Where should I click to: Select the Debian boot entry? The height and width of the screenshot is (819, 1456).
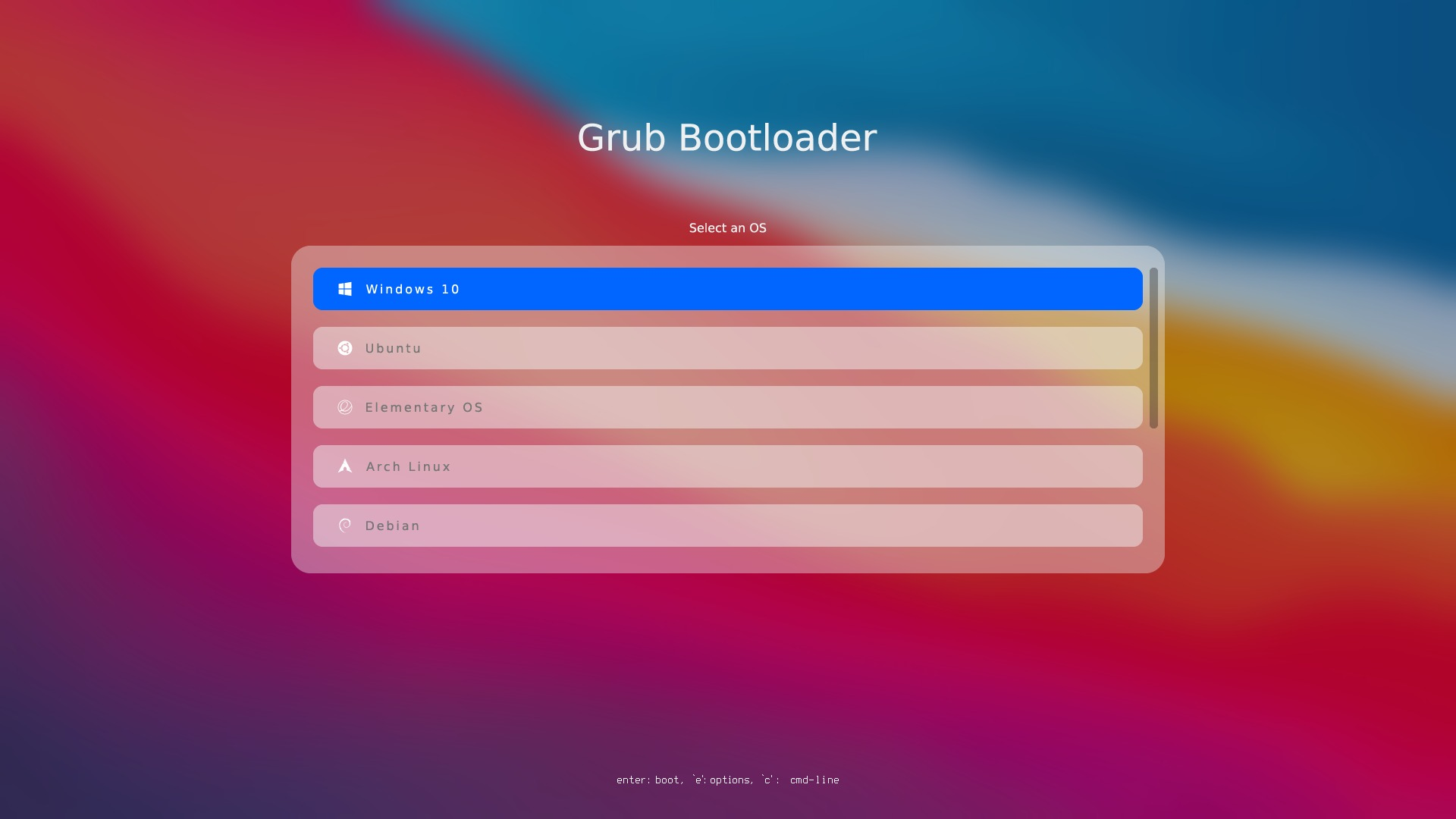pyautogui.click(x=728, y=526)
